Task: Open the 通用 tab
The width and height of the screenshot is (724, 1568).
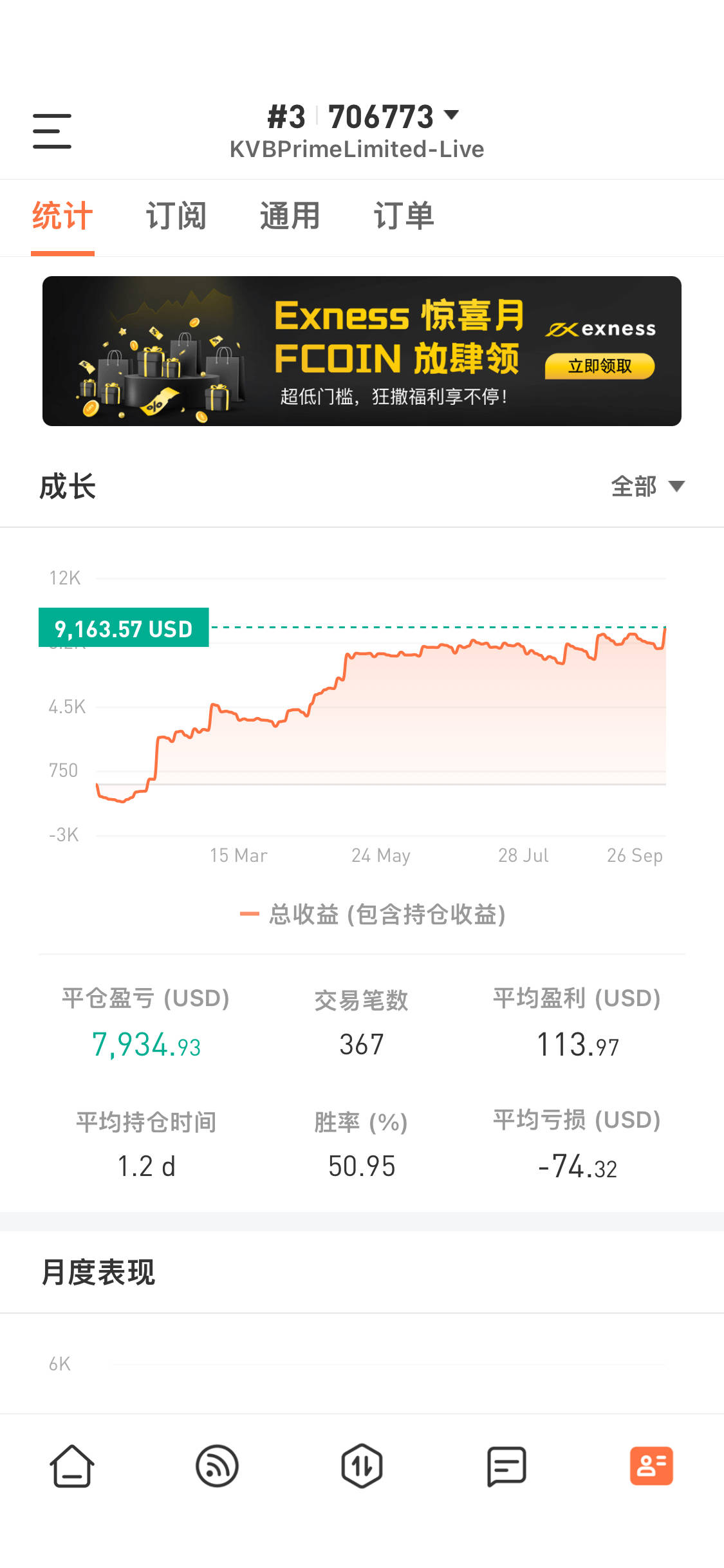Action: pos(290,216)
